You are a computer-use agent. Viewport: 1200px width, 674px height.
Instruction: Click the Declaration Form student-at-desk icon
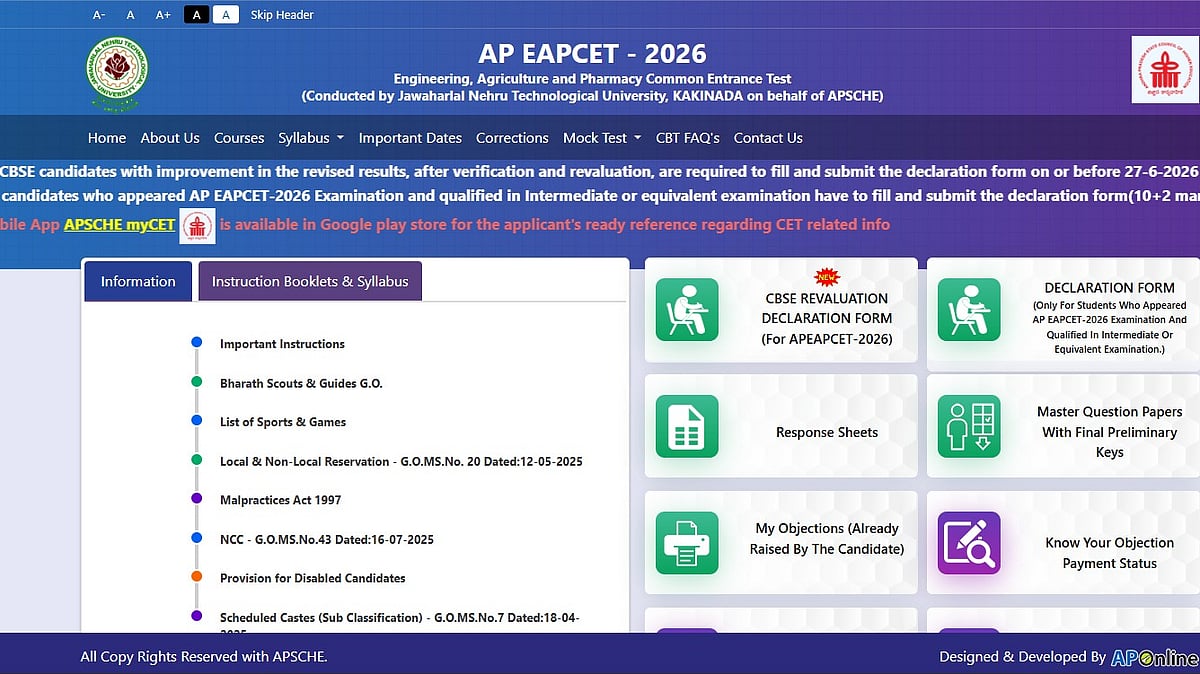click(x=969, y=310)
